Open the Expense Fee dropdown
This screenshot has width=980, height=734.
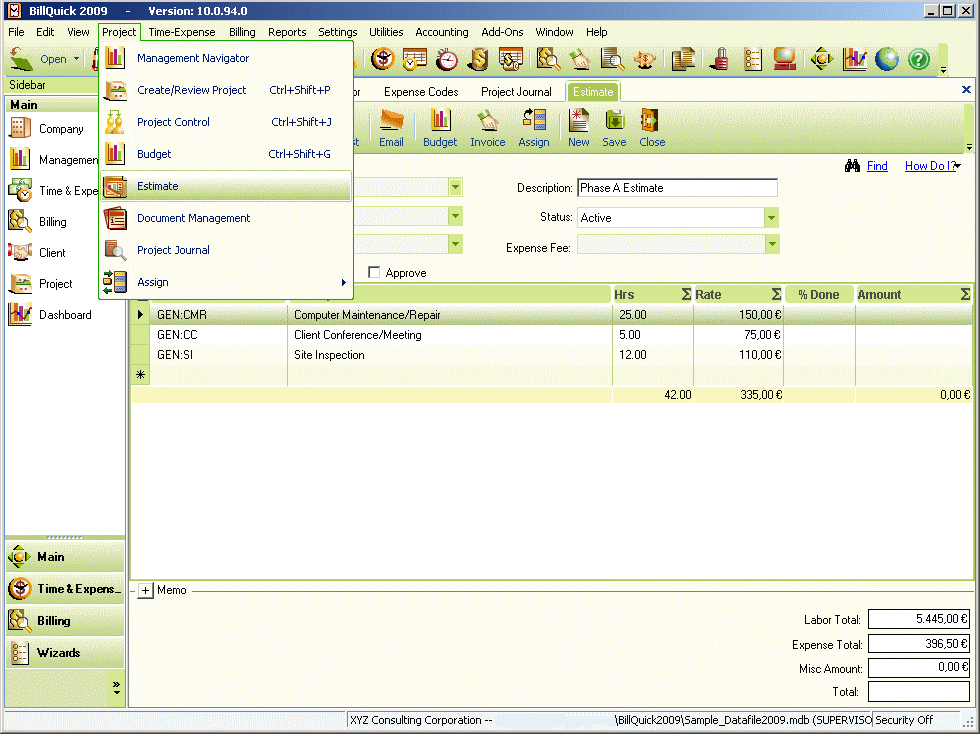(772, 244)
